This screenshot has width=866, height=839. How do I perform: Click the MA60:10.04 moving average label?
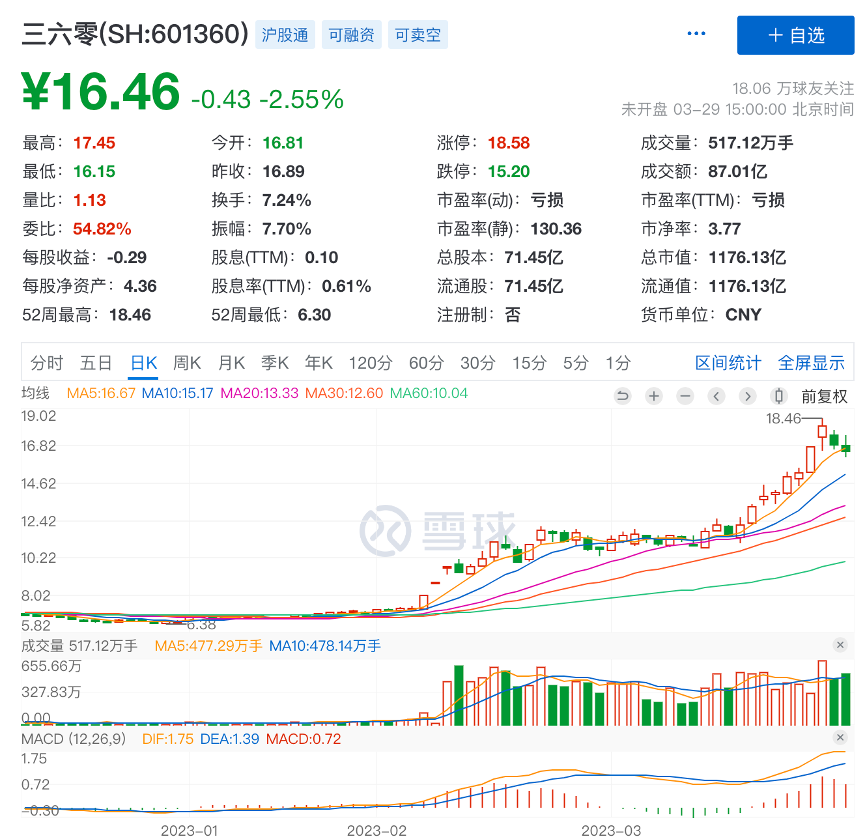[x=429, y=393]
